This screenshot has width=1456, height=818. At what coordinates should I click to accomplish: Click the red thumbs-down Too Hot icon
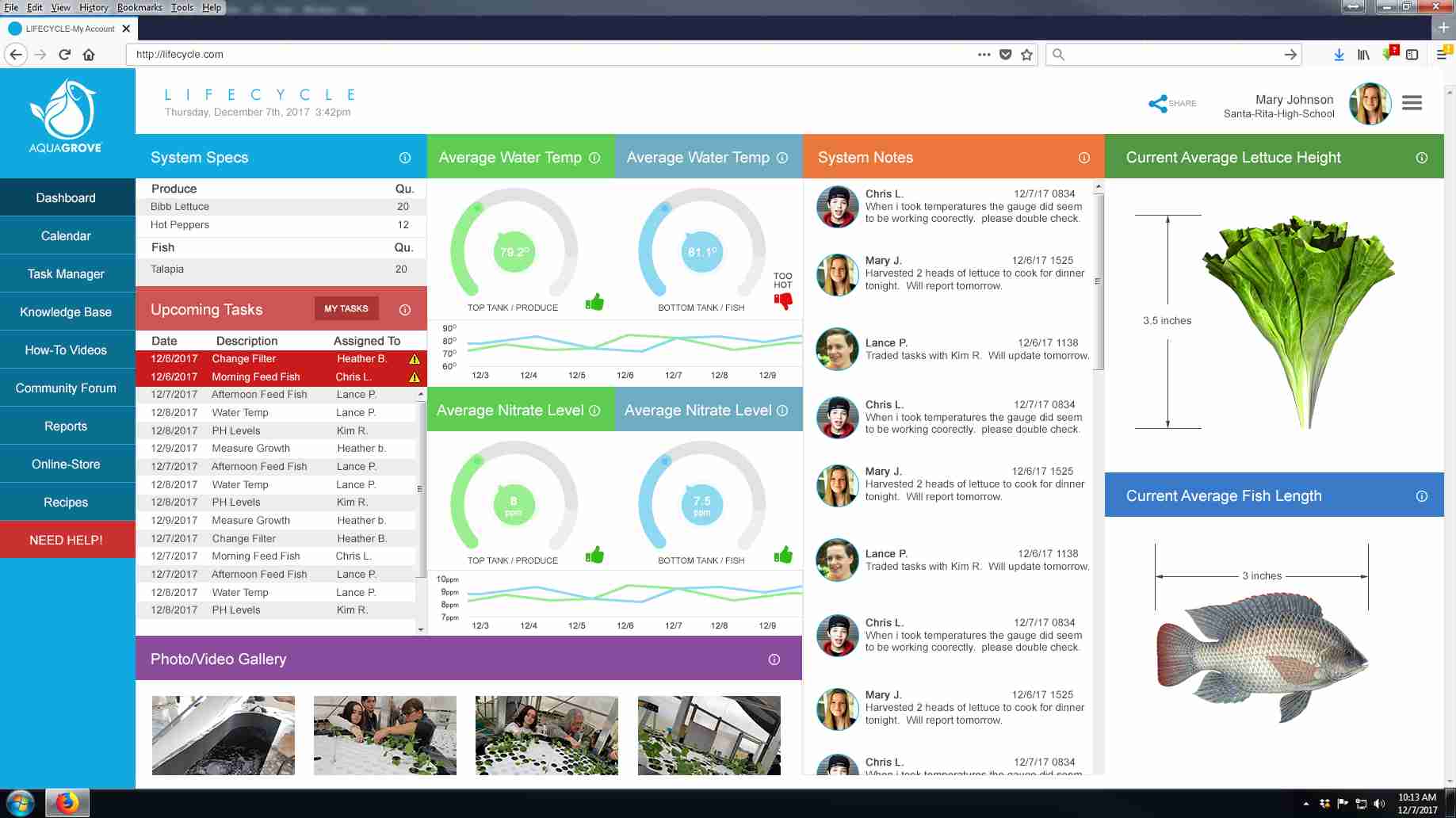point(783,301)
